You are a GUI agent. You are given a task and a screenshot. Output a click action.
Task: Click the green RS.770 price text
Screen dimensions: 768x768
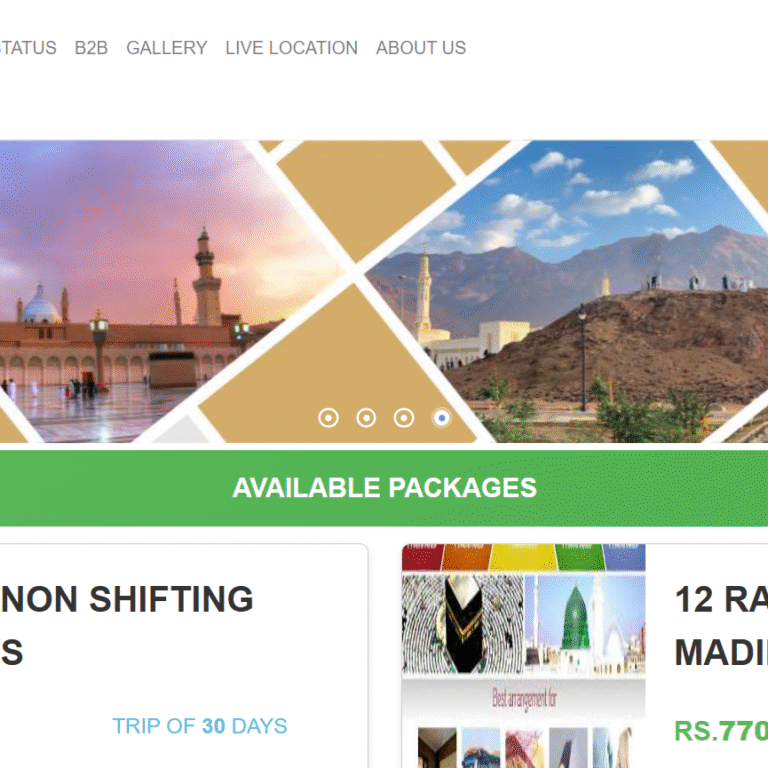(x=721, y=731)
